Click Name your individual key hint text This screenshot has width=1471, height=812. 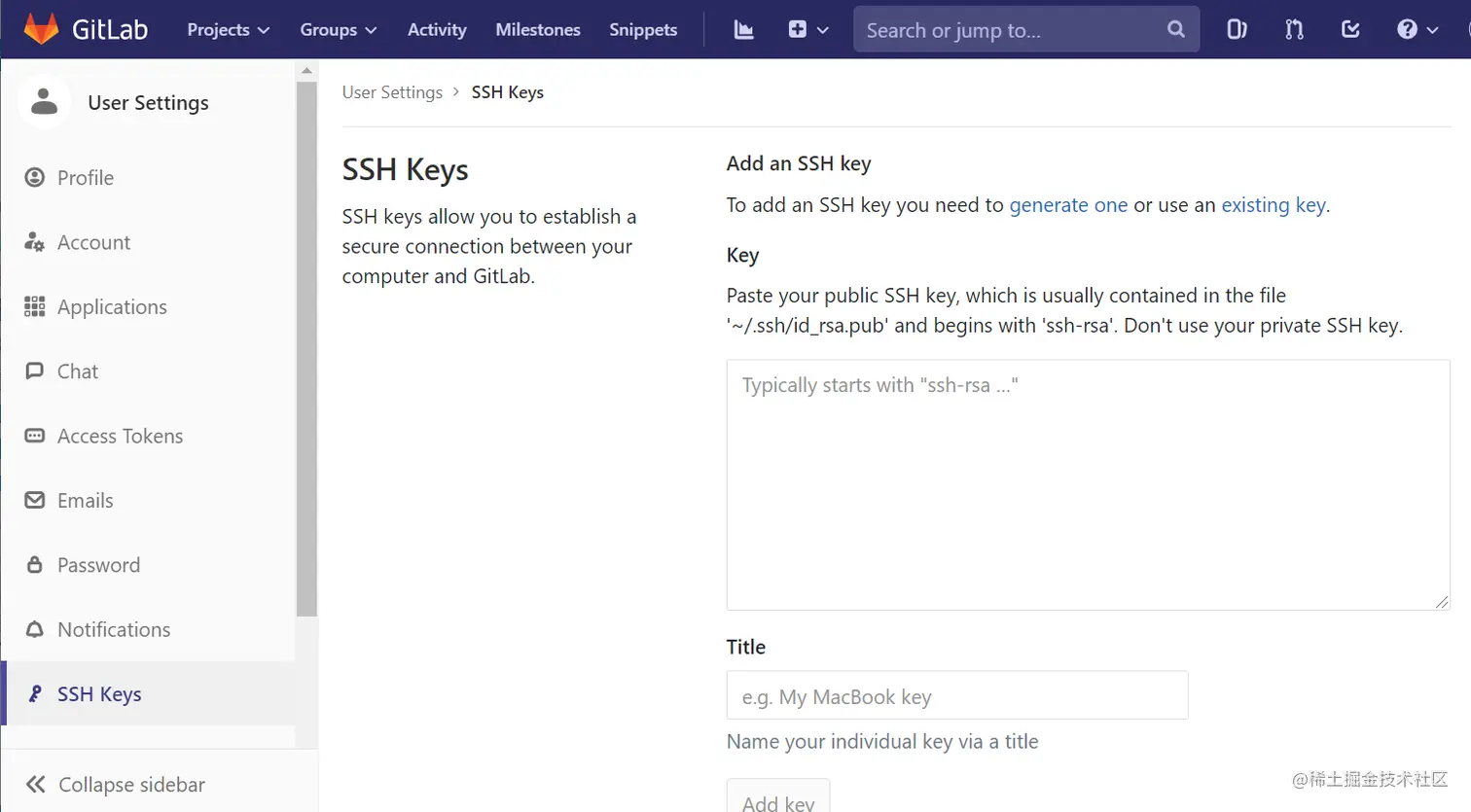coord(882,741)
